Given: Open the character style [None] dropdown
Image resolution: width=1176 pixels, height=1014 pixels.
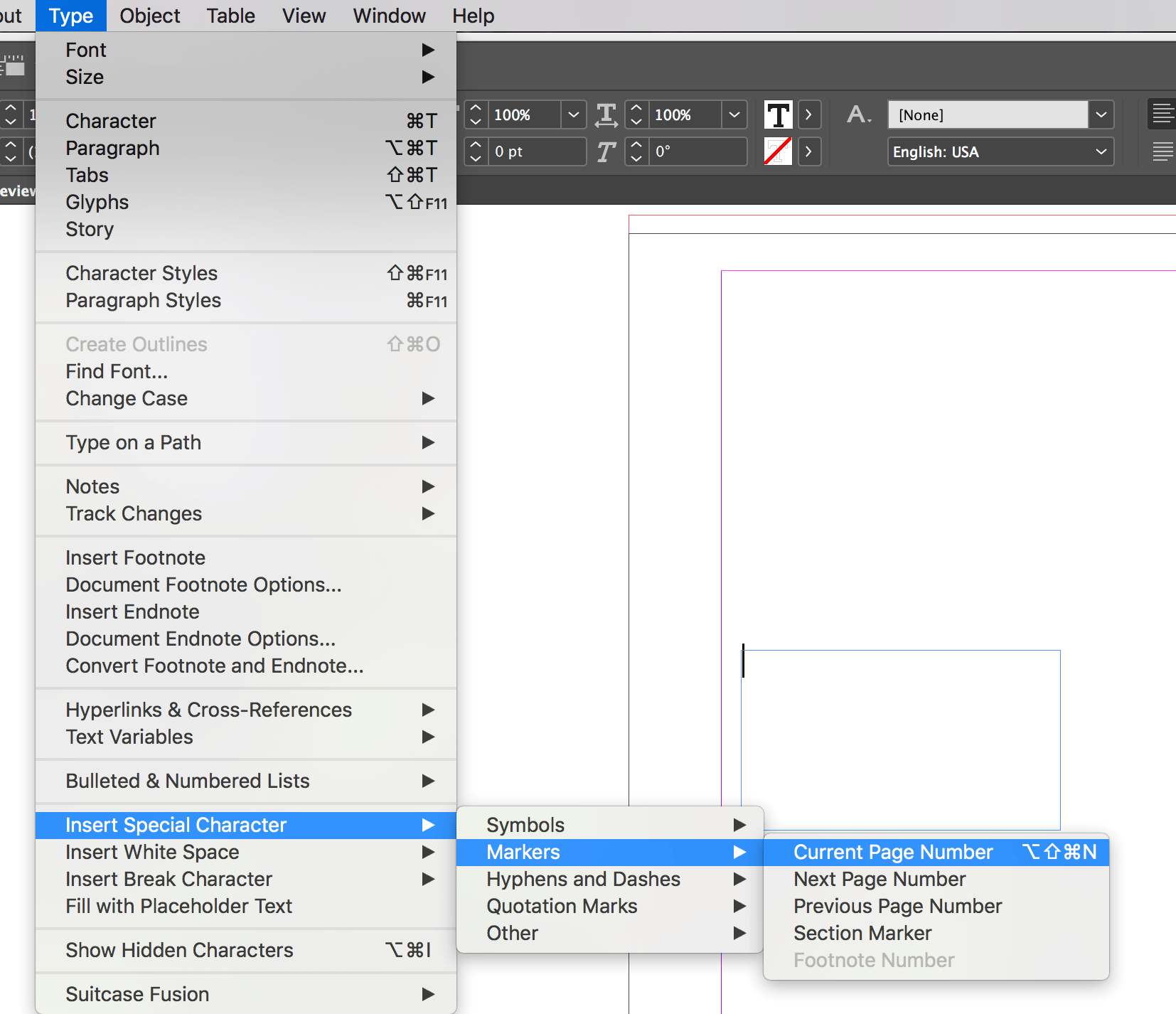Looking at the screenshot, I should click(x=1102, y=114).
